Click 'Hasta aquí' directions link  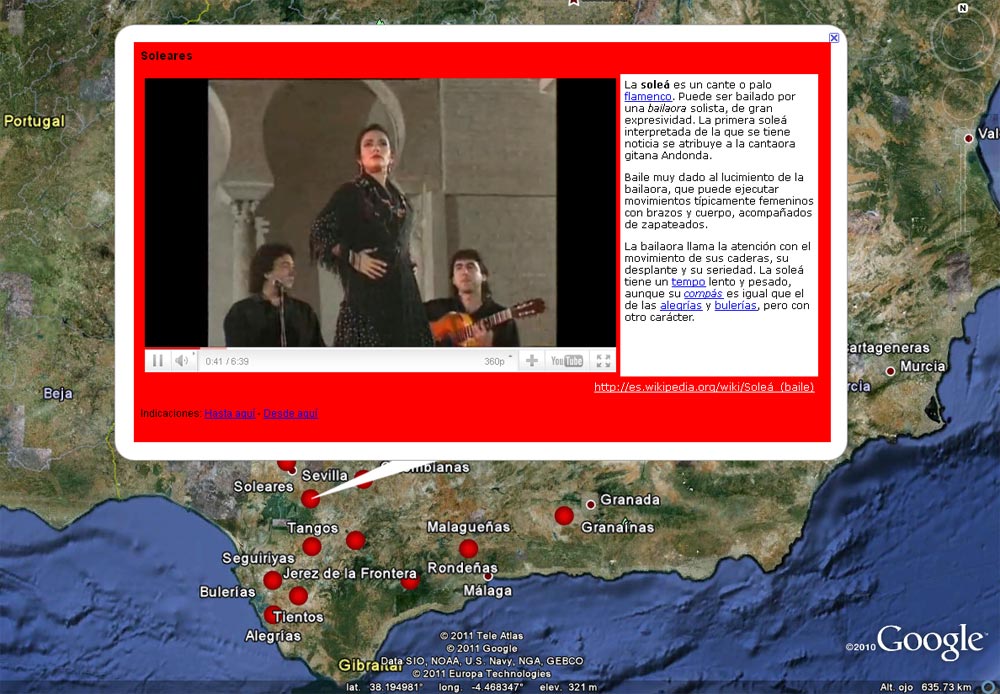pos(229,413)
